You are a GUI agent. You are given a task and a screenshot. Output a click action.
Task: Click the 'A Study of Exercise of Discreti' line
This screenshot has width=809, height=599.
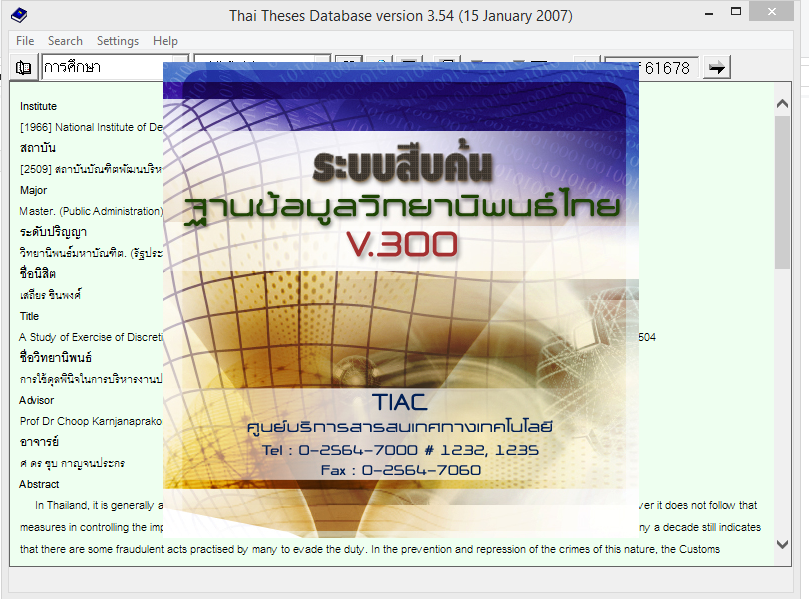pos(91,337)
